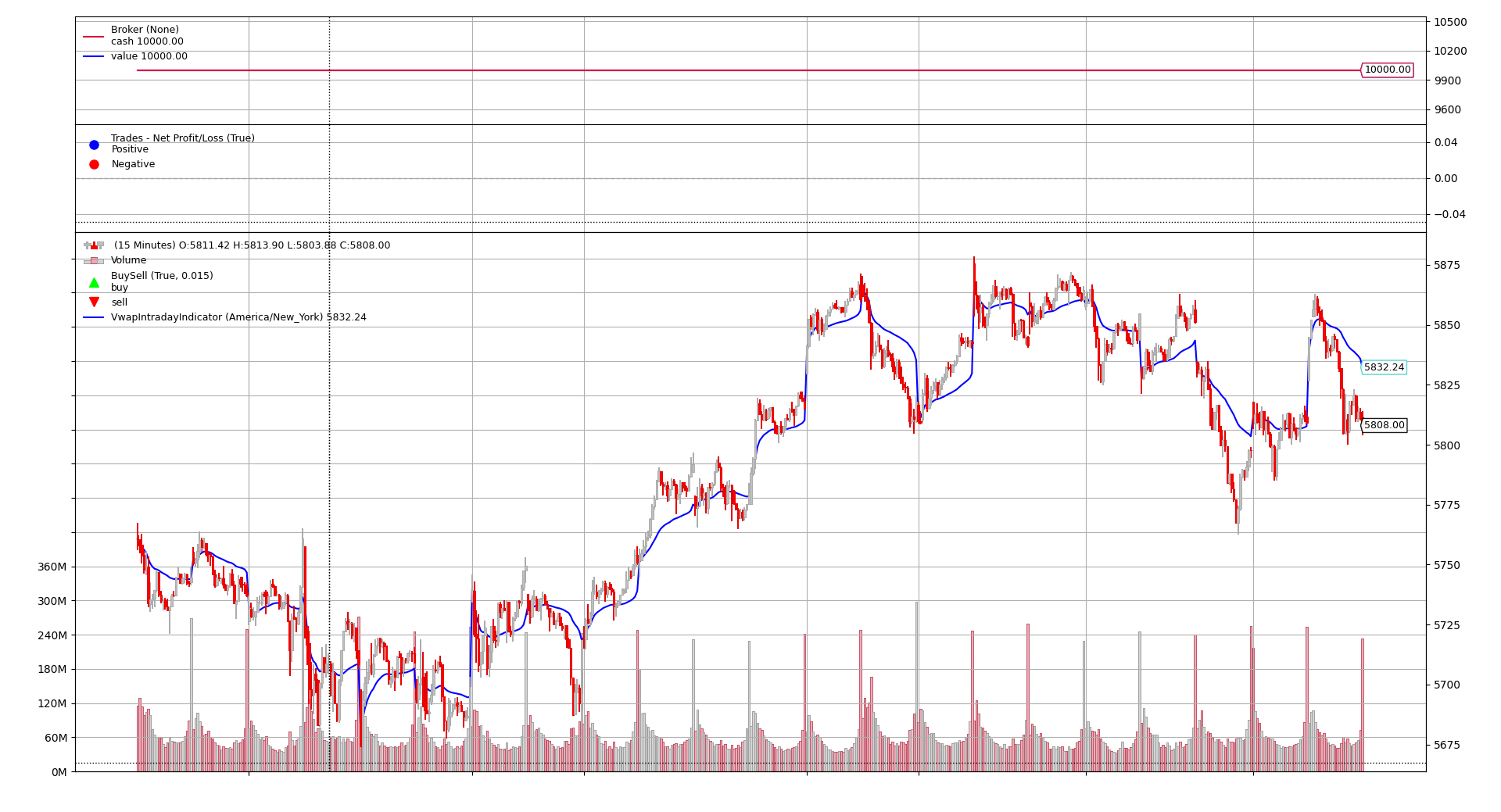Viewport: 1501px width, 812px height.
Task: Click the 5725 price axis tick label
Action: point(1447,625)
